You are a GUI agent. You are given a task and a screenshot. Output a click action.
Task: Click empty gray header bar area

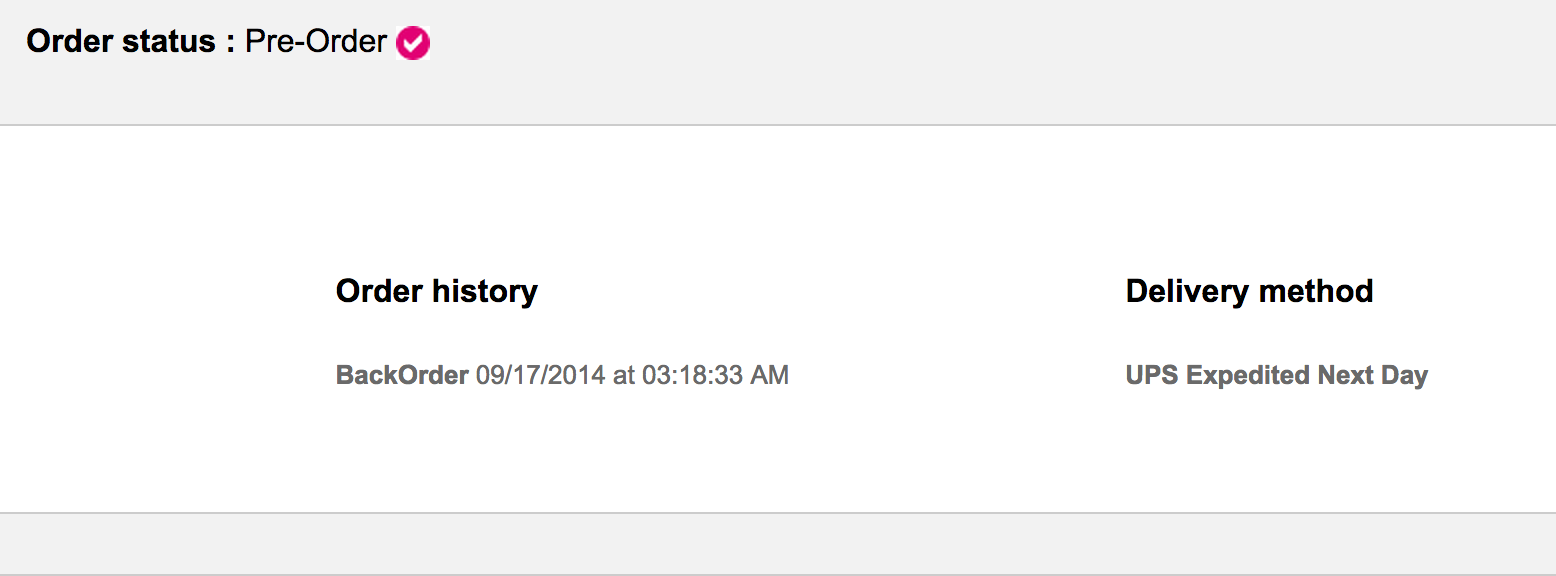(900, 60)
